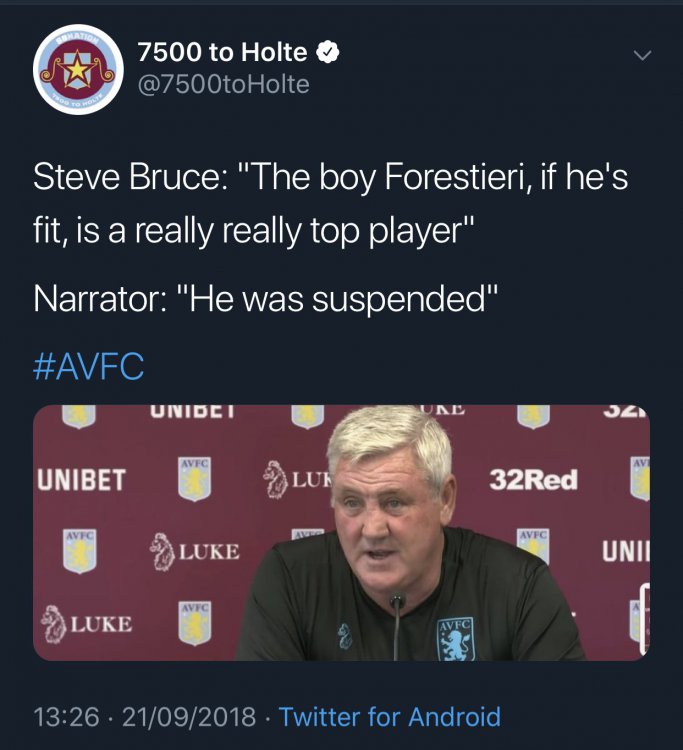Viewport: 683px width, 750px height.
Task: Open the 7500 to Holte profile avatar
Action: pos(77,70)
